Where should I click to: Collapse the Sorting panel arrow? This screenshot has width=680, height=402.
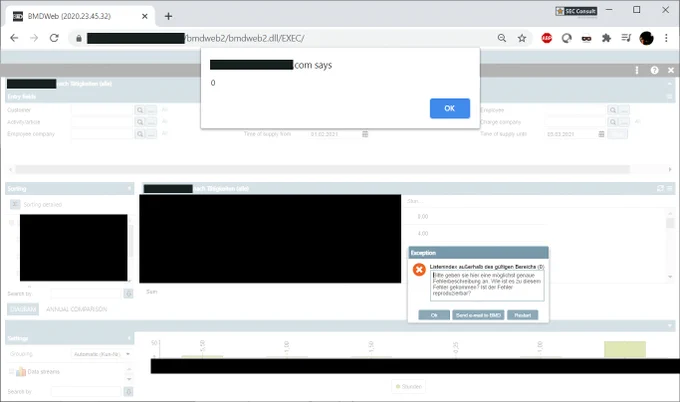tap(129, 189)
